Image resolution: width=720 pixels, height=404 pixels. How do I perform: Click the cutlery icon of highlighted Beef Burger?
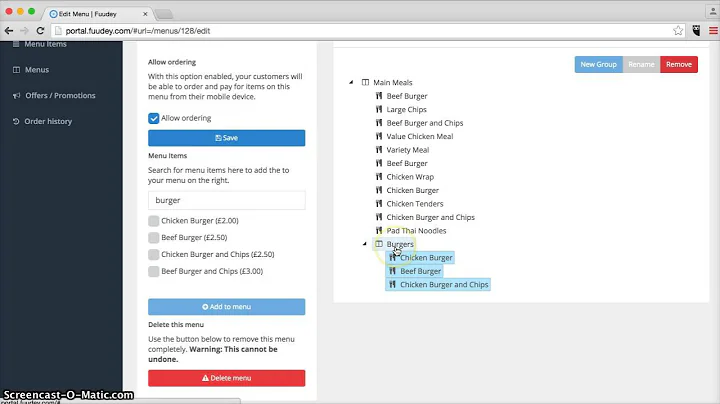(x=392, y=271)
